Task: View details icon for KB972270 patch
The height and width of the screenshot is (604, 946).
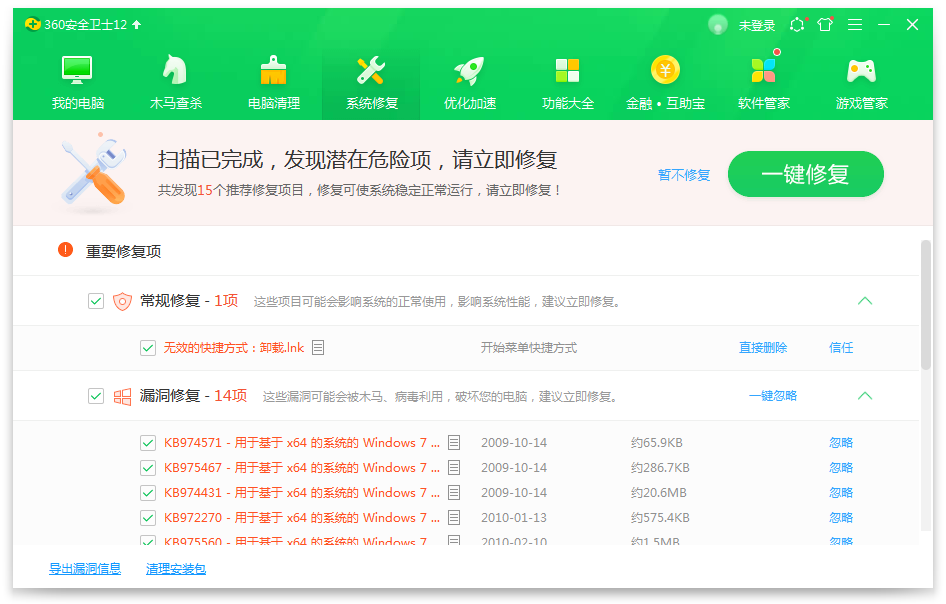Action: [x=454, y=518]
